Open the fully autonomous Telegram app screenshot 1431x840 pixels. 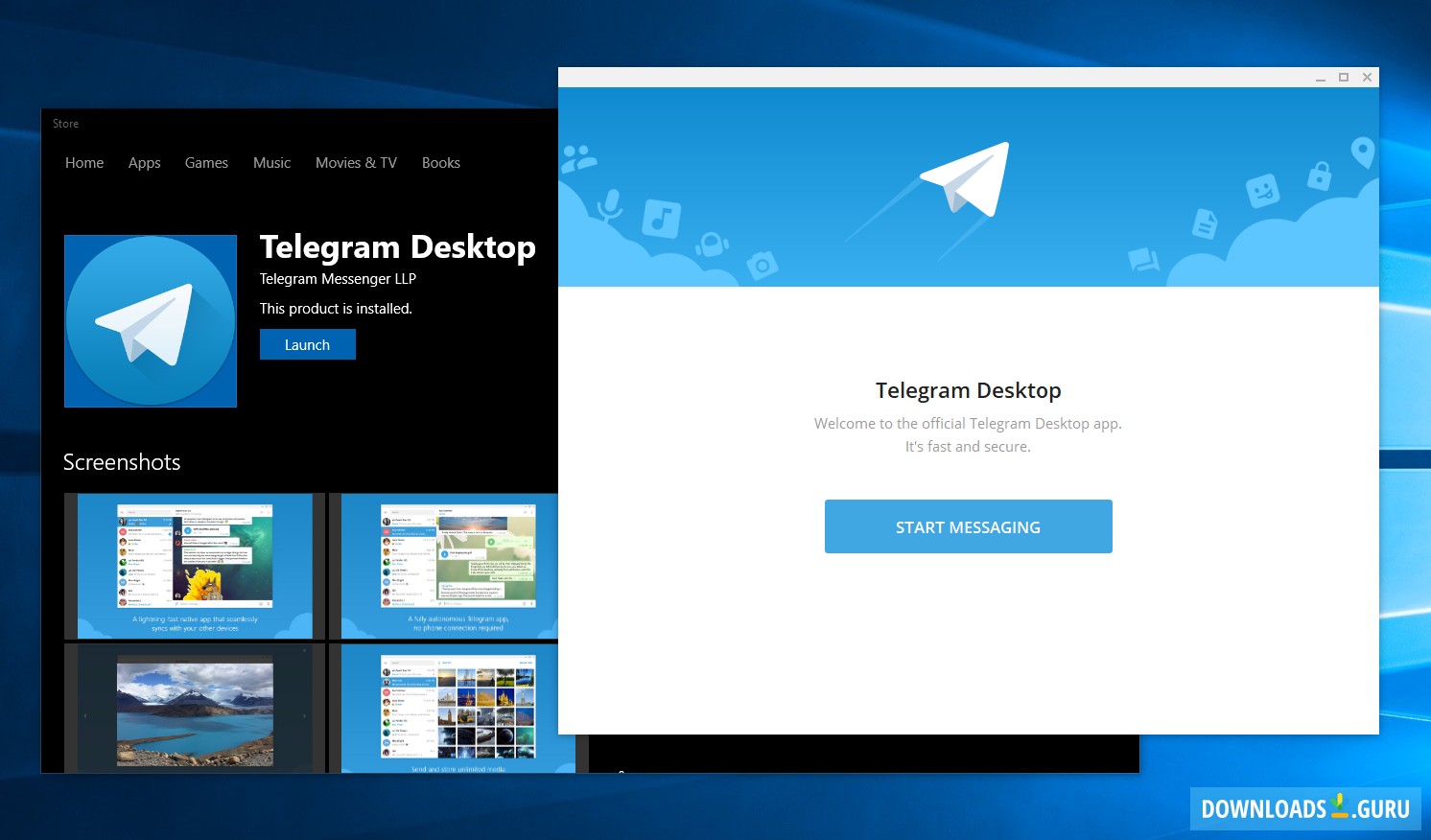pyautogui.click(x=444, y=566)
